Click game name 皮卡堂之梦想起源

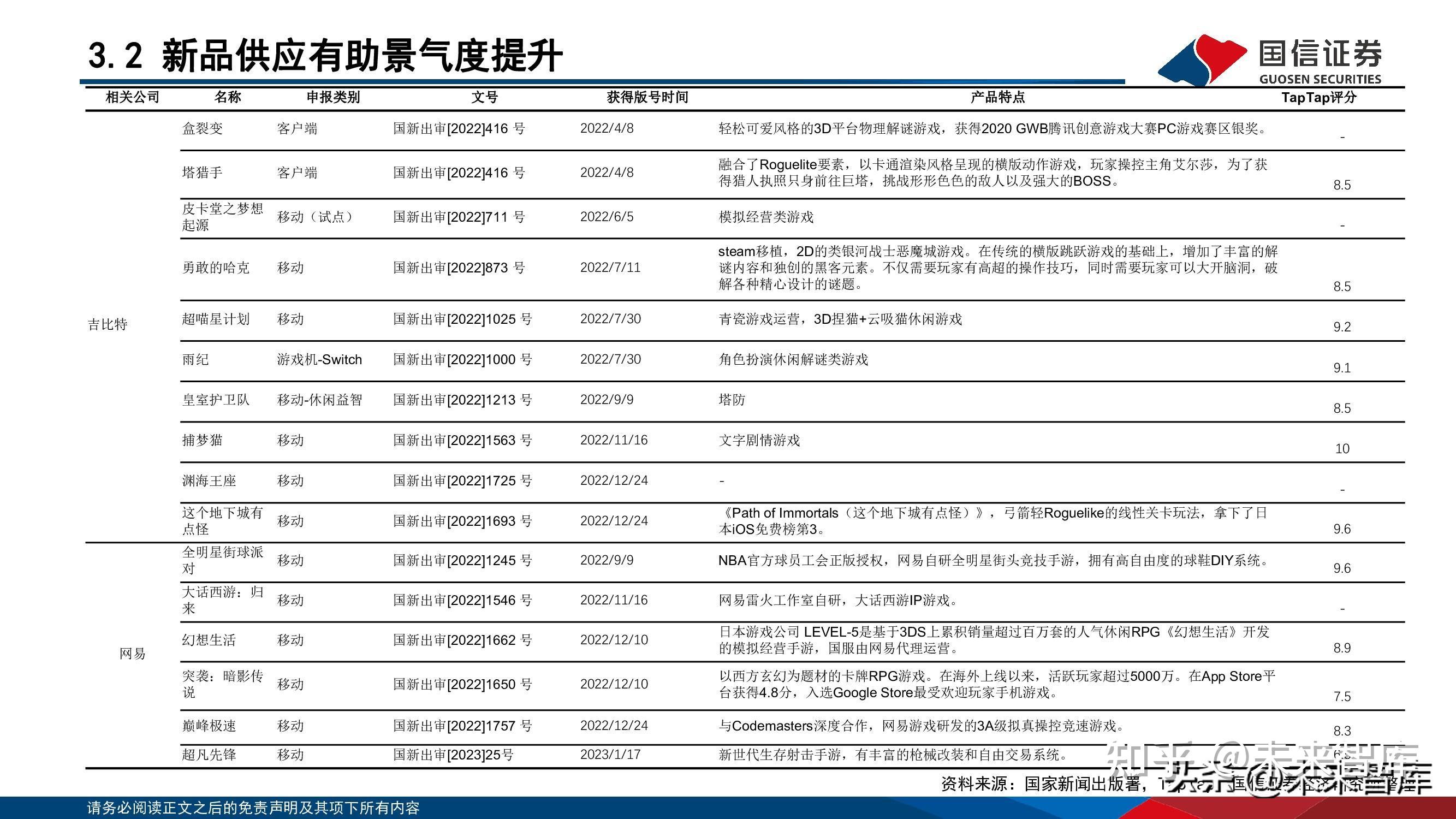pos(223,216)
